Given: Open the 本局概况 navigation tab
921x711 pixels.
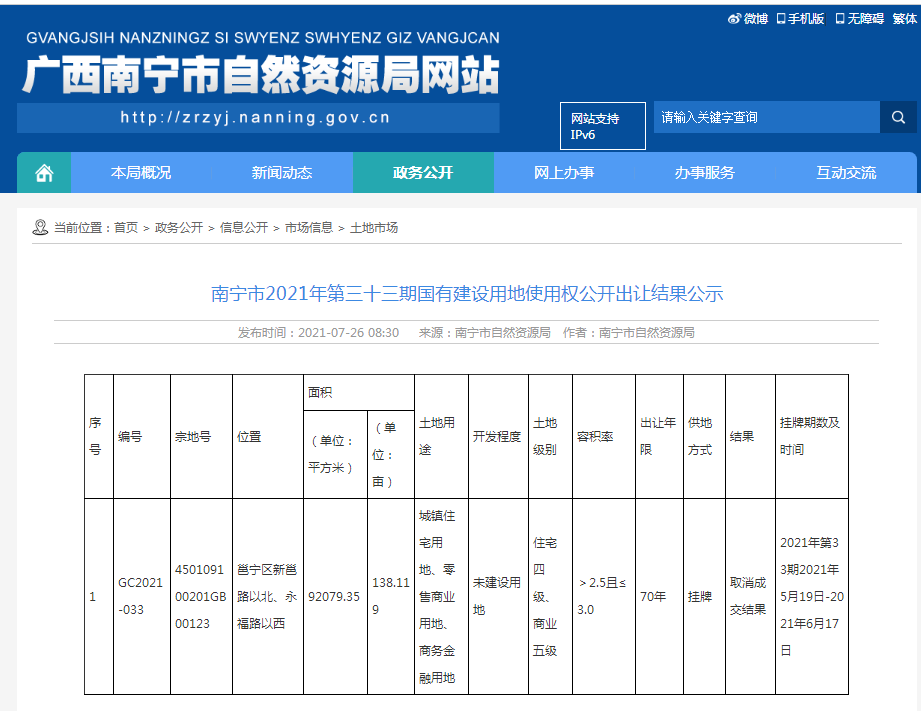Looking at the screenshot, I should (x=141, y=173).
